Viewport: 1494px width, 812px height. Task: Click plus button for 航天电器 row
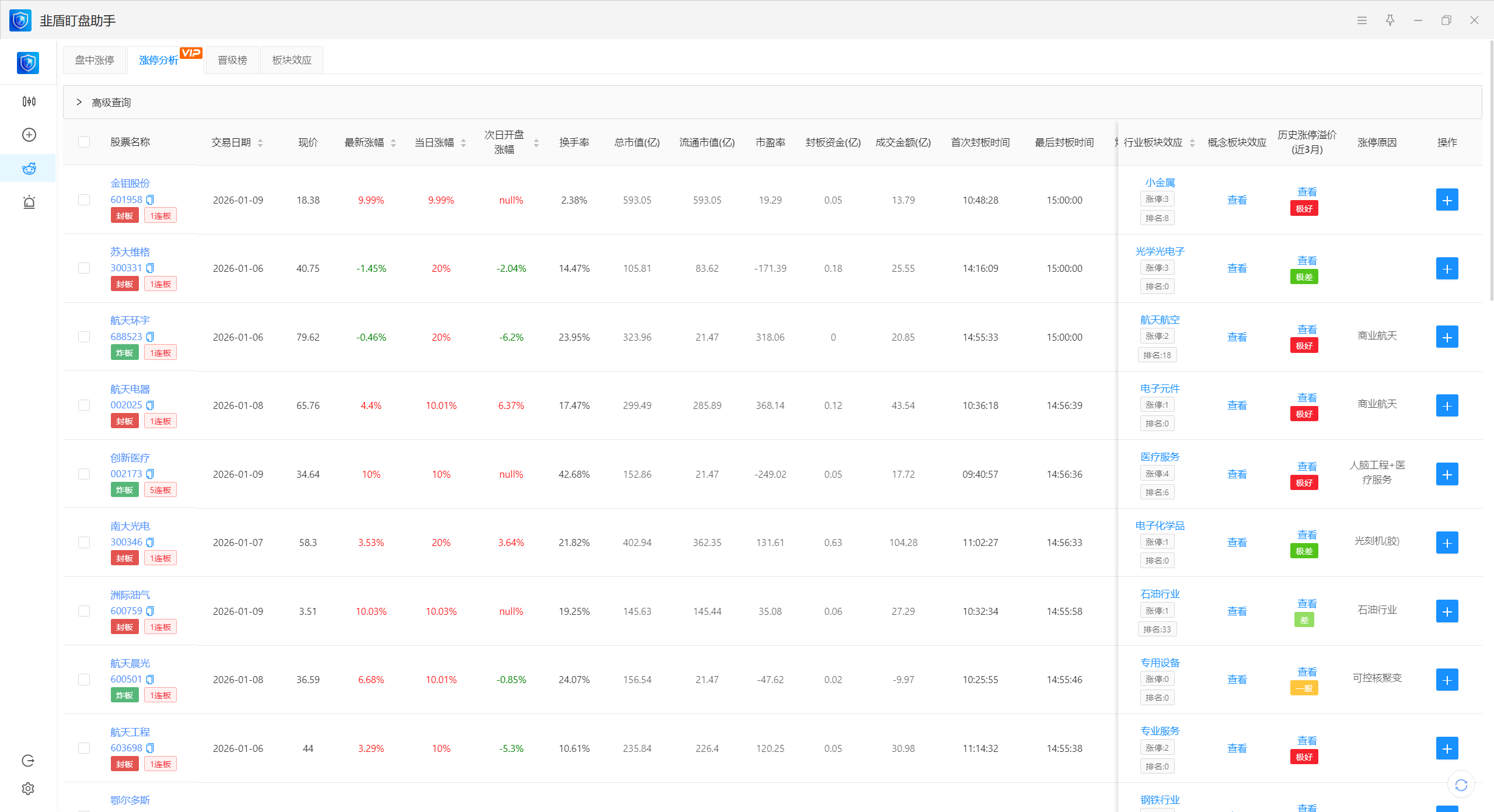[x=1447, y=405]
